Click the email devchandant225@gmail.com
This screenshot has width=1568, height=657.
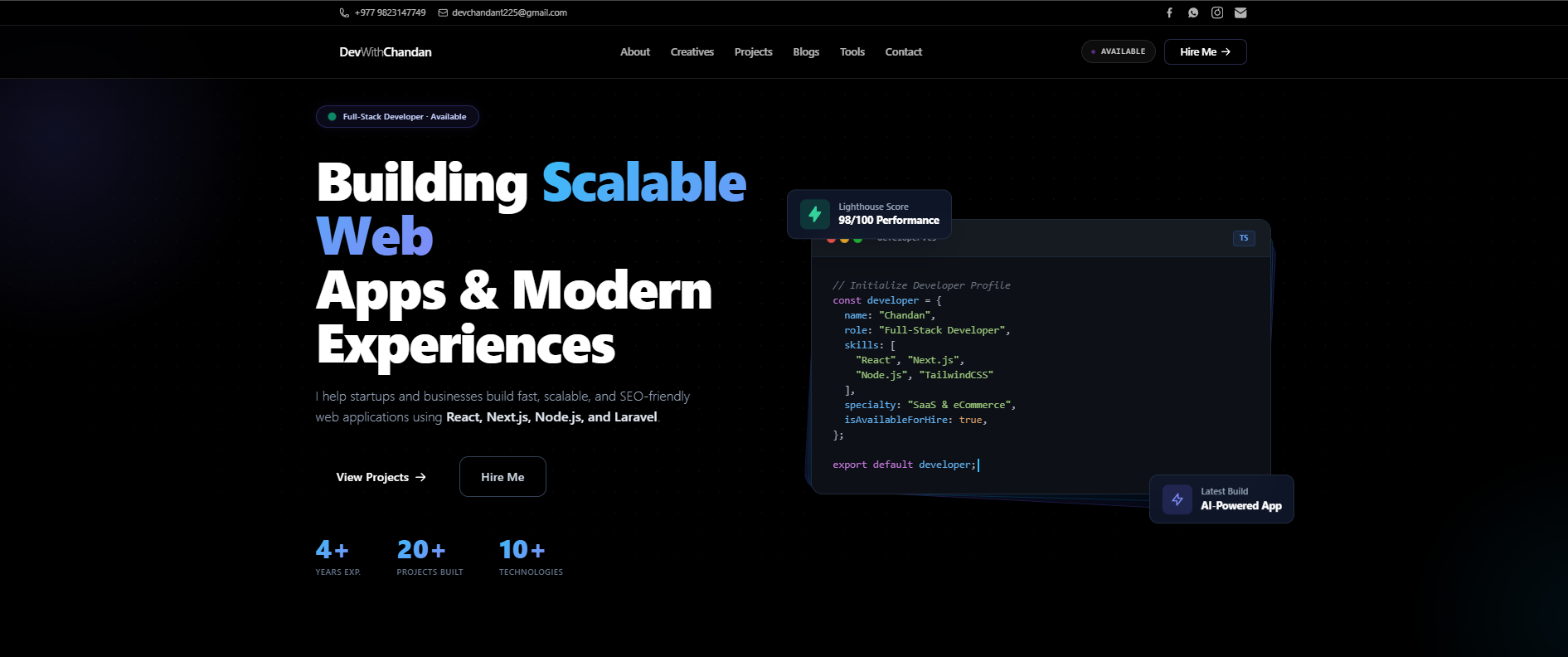click(x=509, y=12)
